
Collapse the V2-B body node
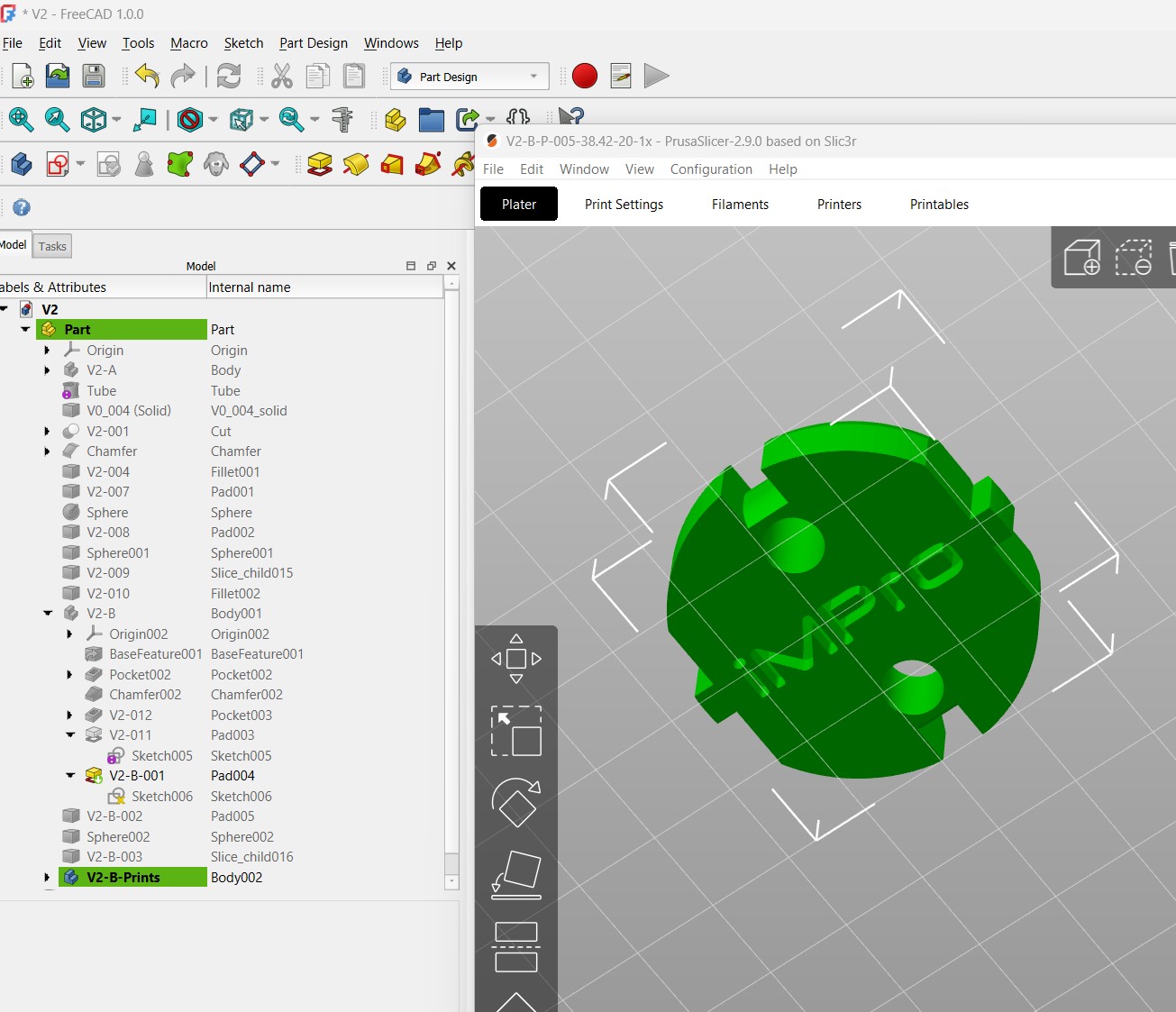[x=48, y=614]
